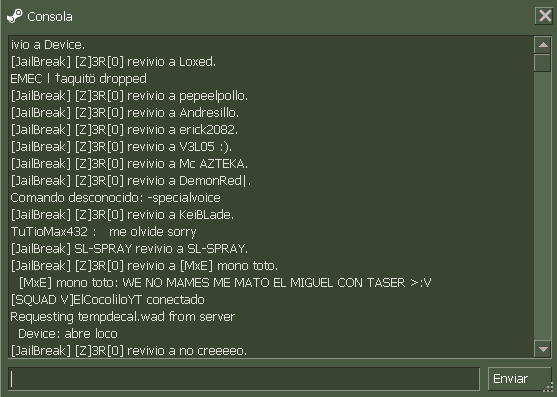Viewport: 557px width, 397px height.
Task: Click the 'revivio a no creeeeo' last line
Action: click(129, 351)
